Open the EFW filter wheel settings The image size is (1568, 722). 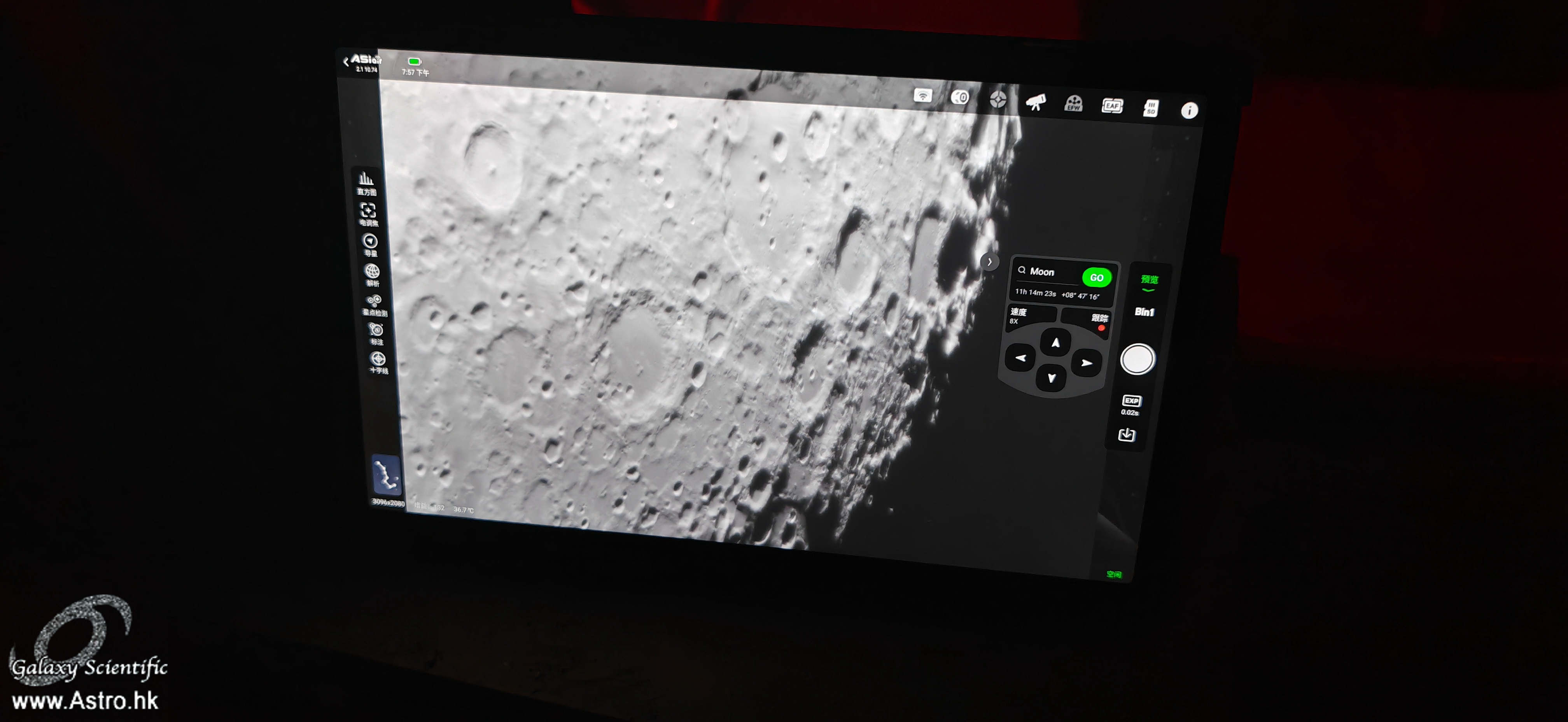click(1073, 104)
